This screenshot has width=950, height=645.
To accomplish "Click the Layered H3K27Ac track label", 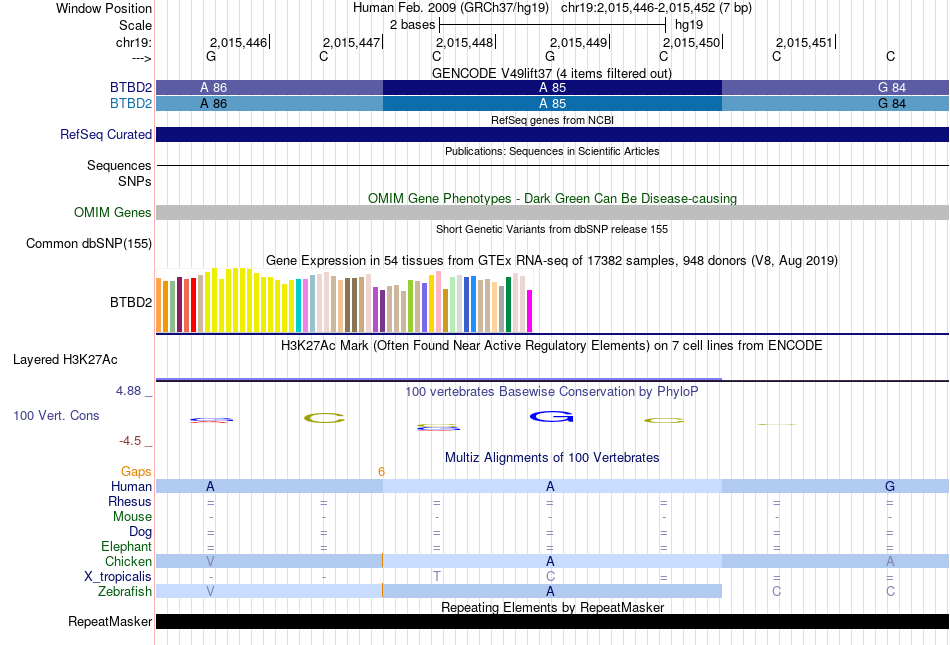I will click(x=65, y=360).
